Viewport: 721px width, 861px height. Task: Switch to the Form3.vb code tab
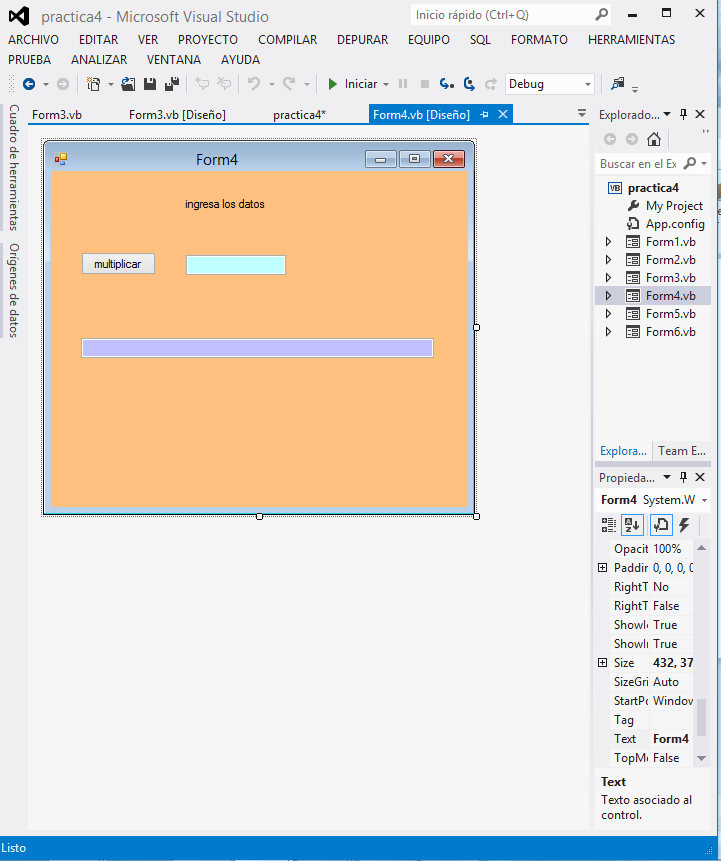pos(57,115)
